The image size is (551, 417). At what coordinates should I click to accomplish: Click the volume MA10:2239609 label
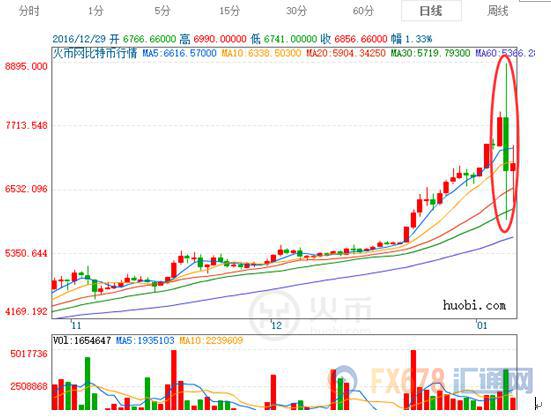[x=211, y=340]
